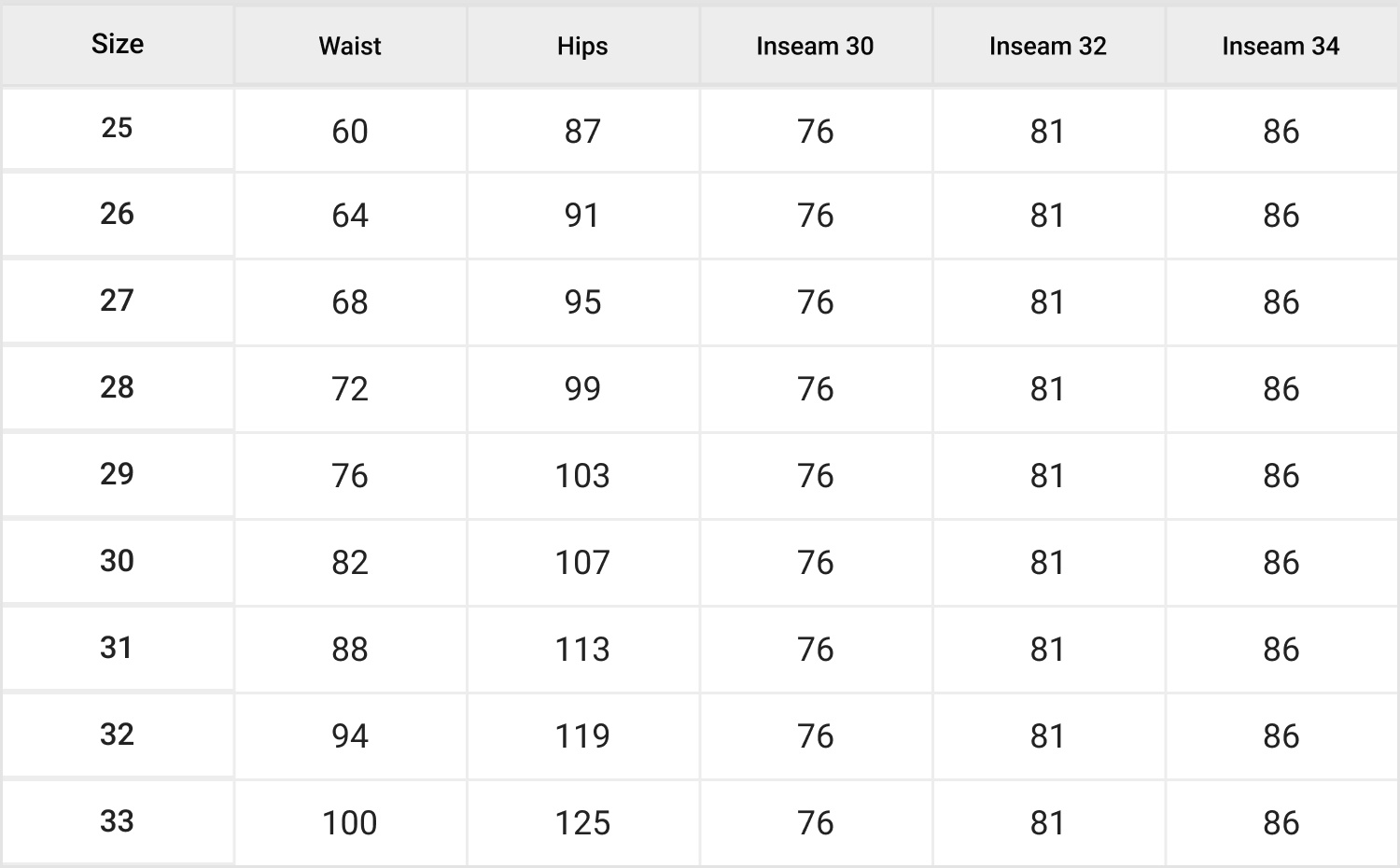
Task: Click the waist value 100 cell
Action: pos(350,823)
